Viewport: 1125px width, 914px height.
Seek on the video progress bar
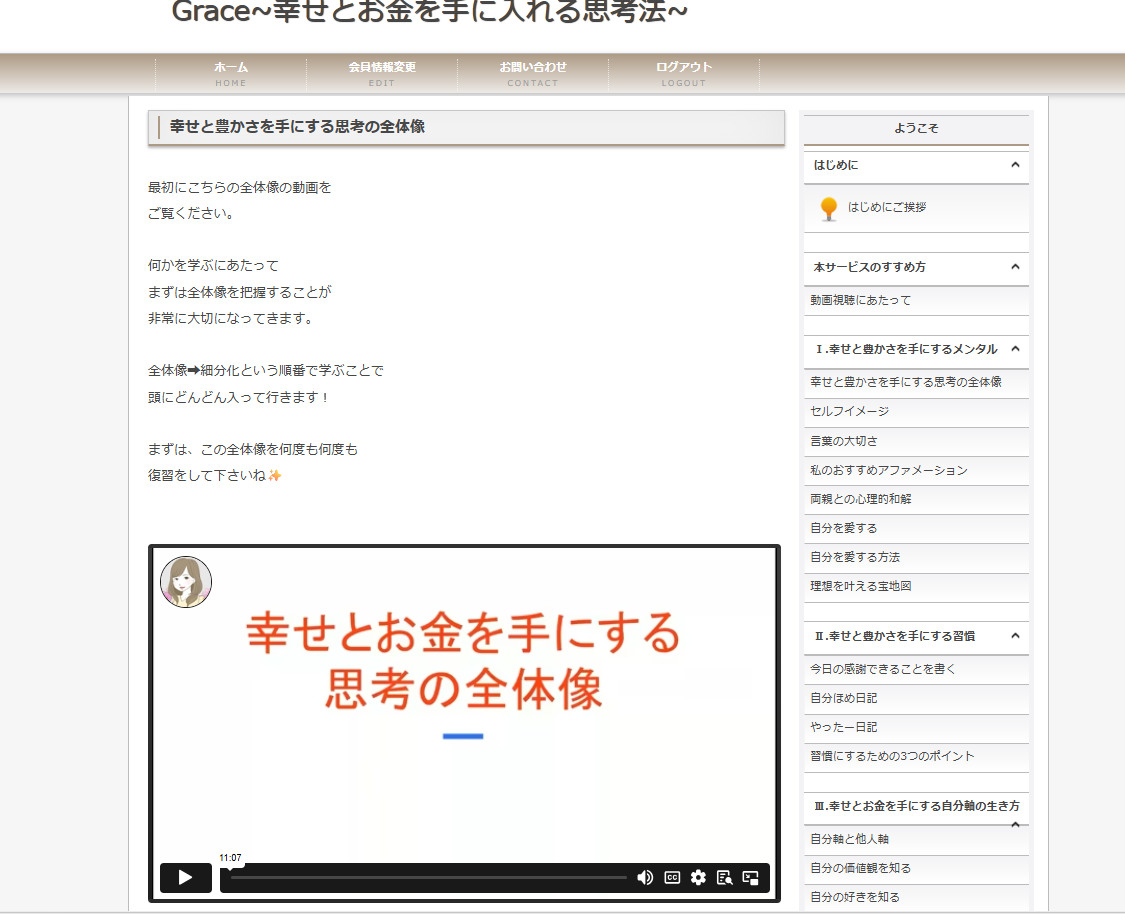coord(428,877)
